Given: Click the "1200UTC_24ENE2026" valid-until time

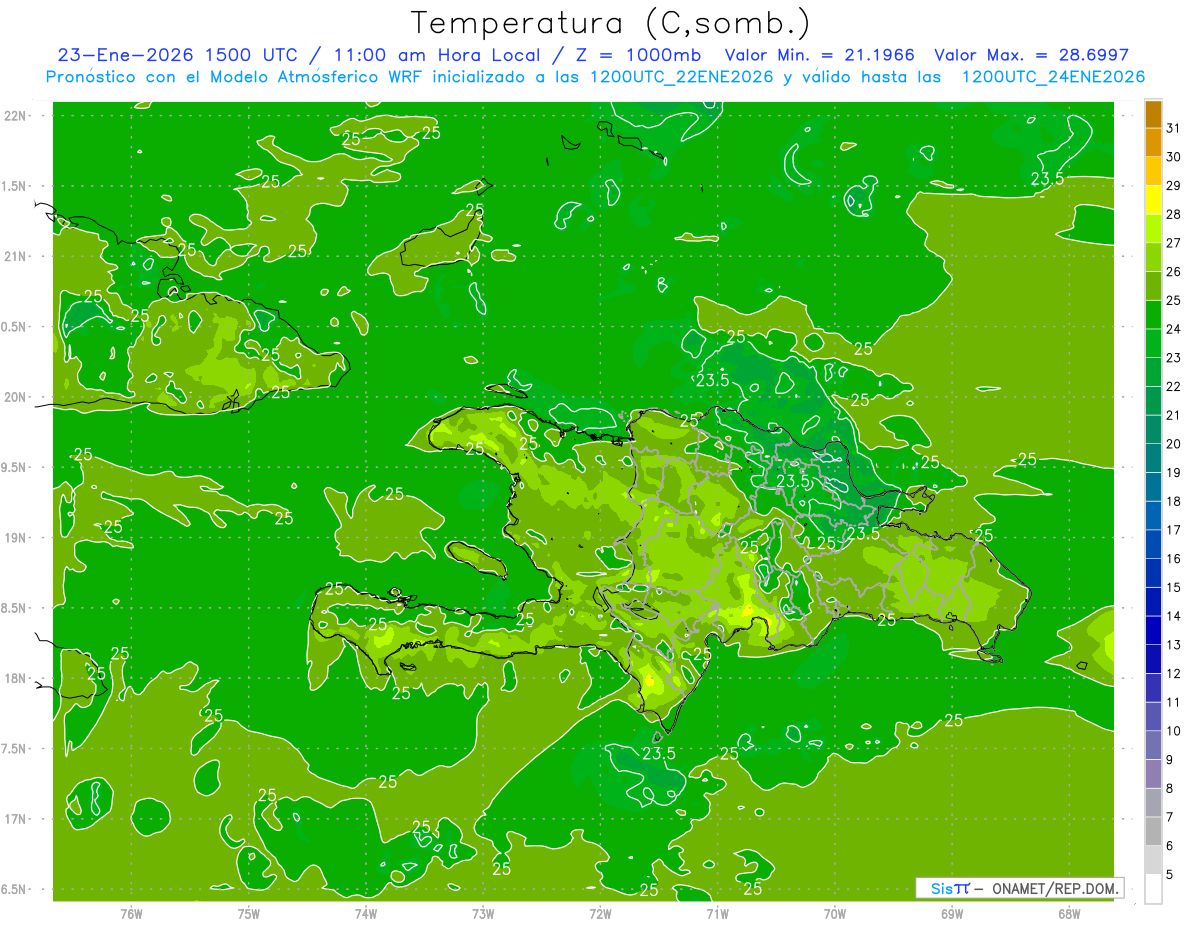Looking at the screenshot, I should point(1053,77).
